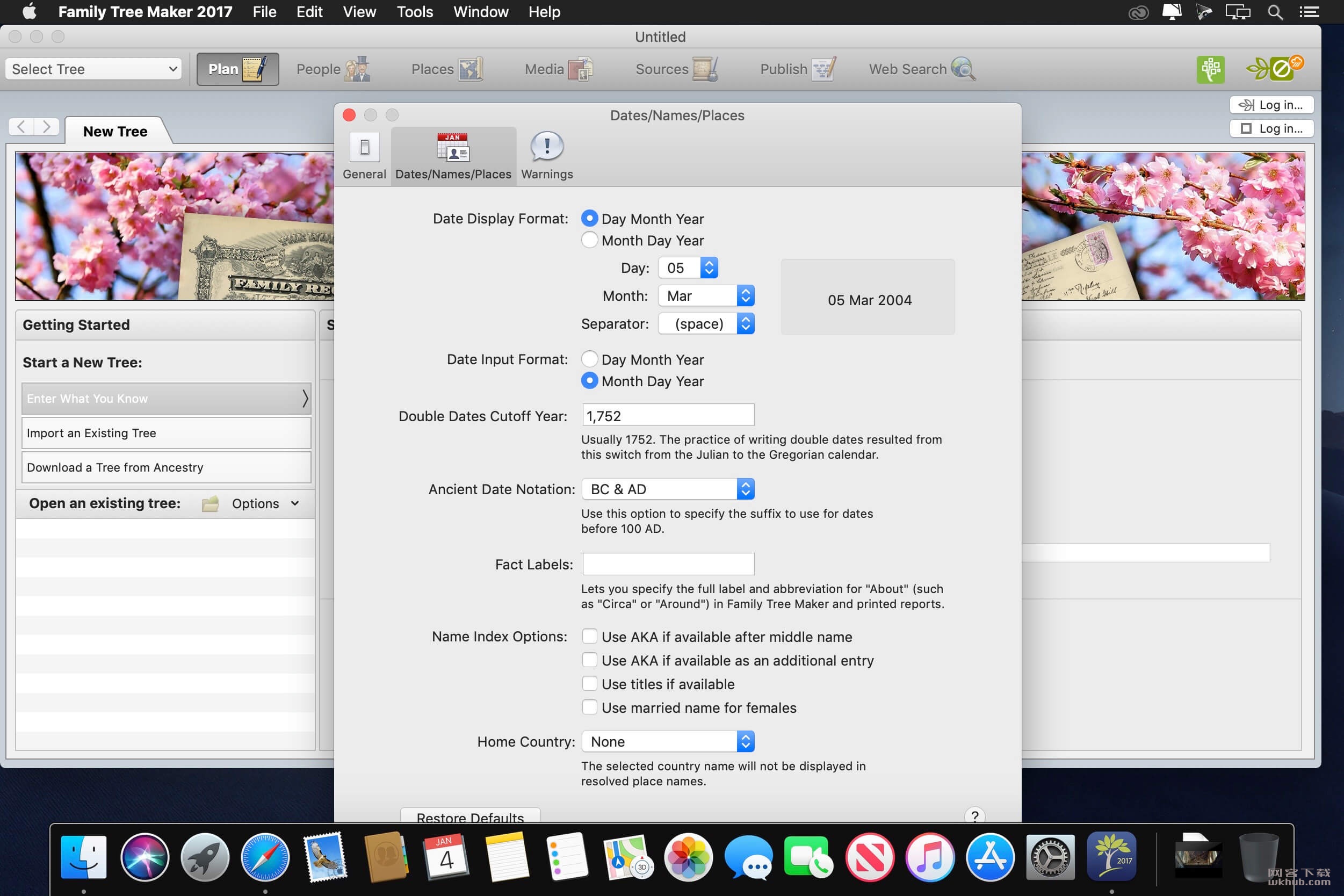Viewport: 1344px width, 896px height.
Task: Click the Plan workspace button
Action: [238, 69]
